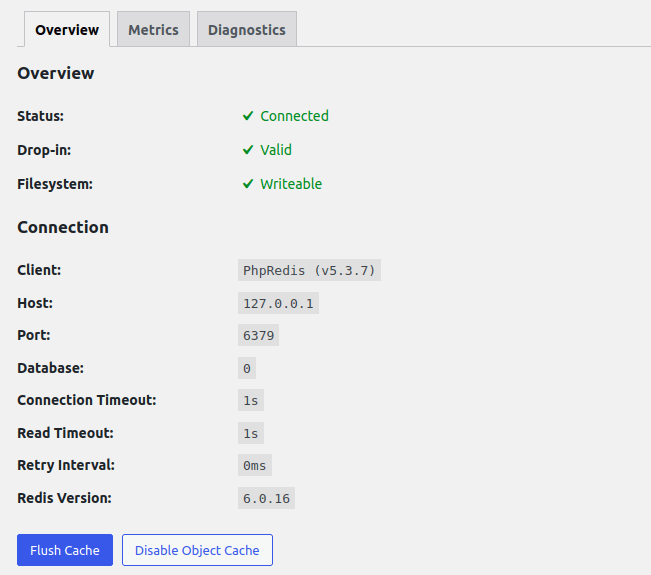Select the Overview tab
The height and width of the screenshot is (575, 651).
click(x=67, y=30)
